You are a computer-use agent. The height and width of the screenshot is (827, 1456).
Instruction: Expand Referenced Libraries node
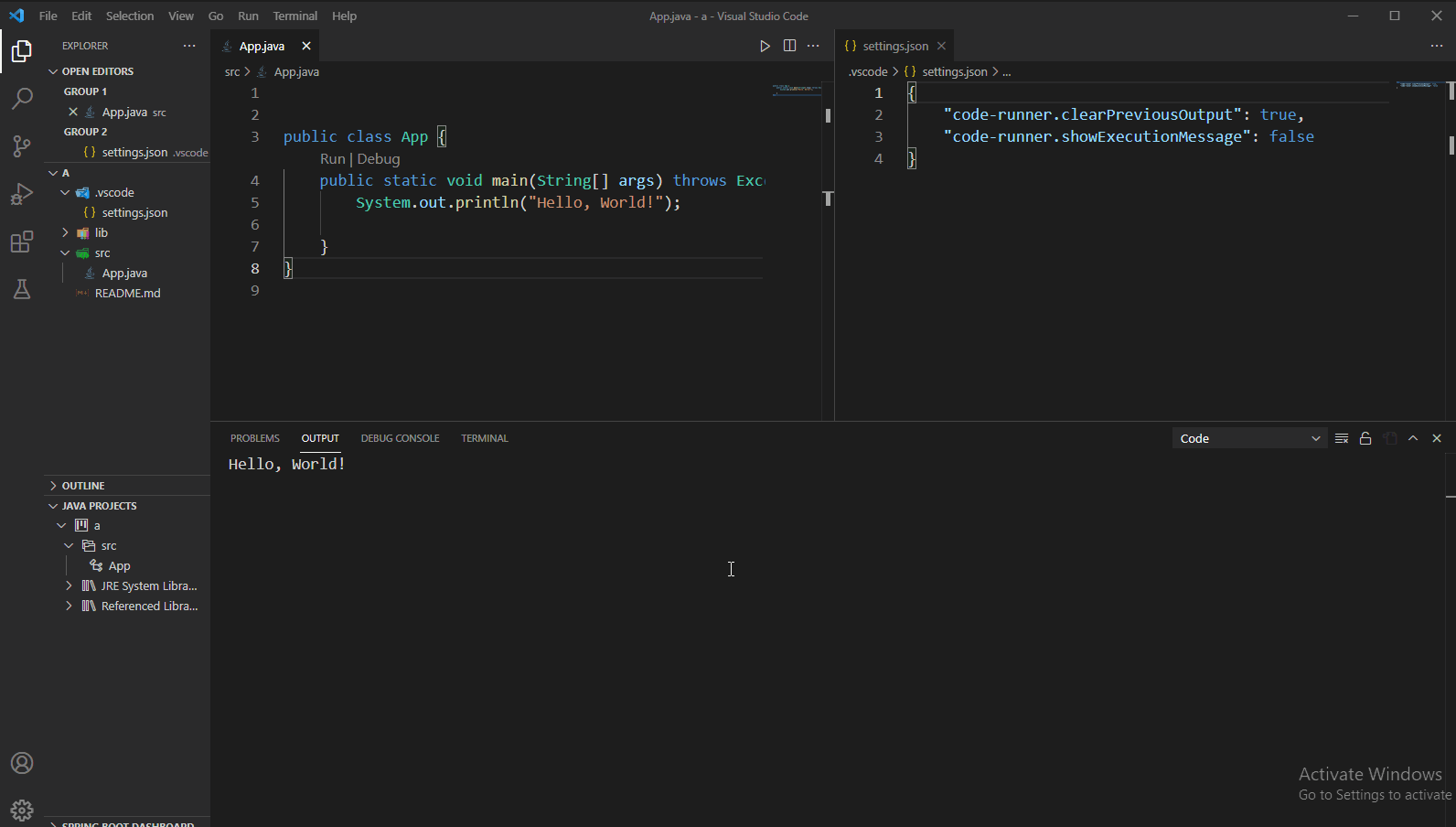69,606
